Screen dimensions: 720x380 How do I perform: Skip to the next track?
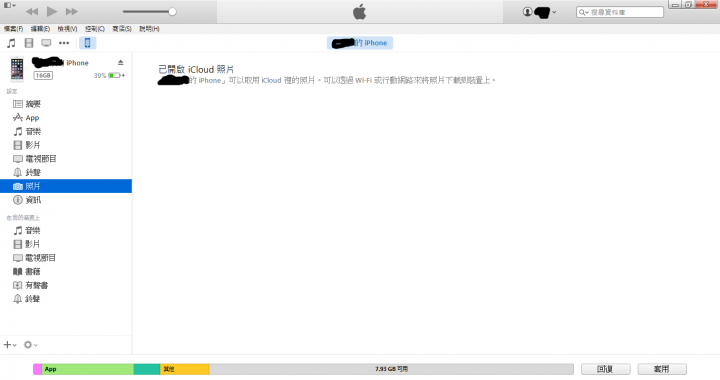point(72,11)
